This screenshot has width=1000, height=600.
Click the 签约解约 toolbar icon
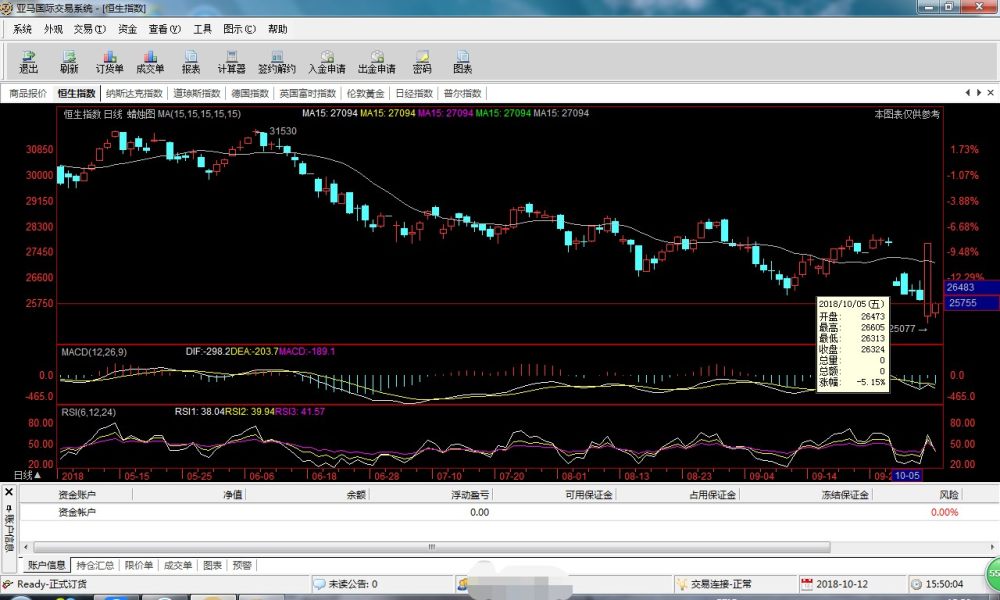tap(277, 62)
